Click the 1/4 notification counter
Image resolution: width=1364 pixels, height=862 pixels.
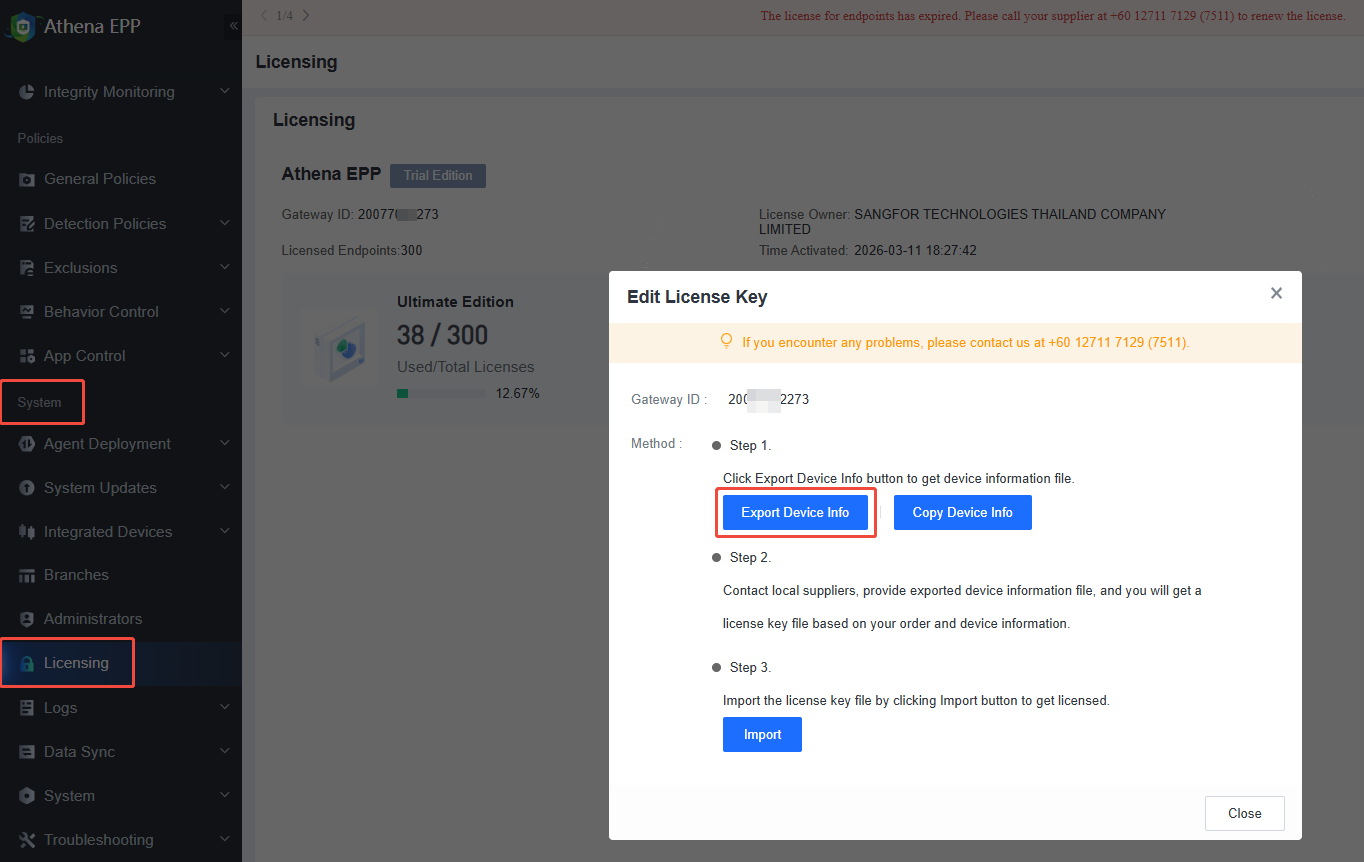pos(284,15)
